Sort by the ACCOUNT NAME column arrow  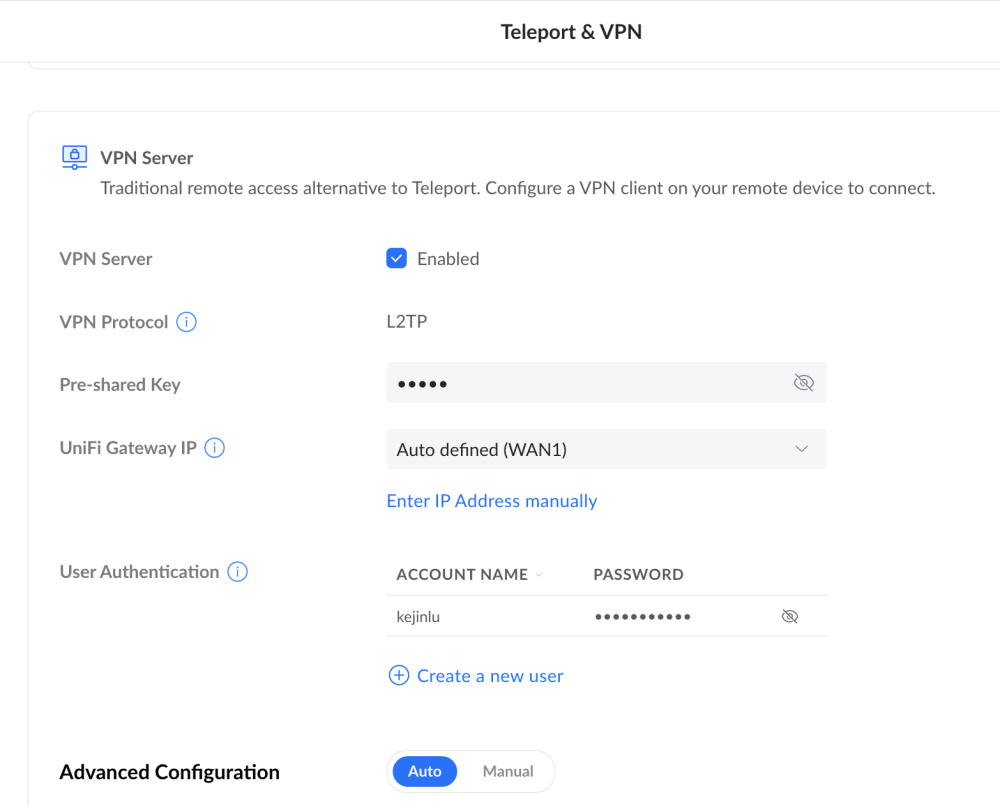pos(540,575)
